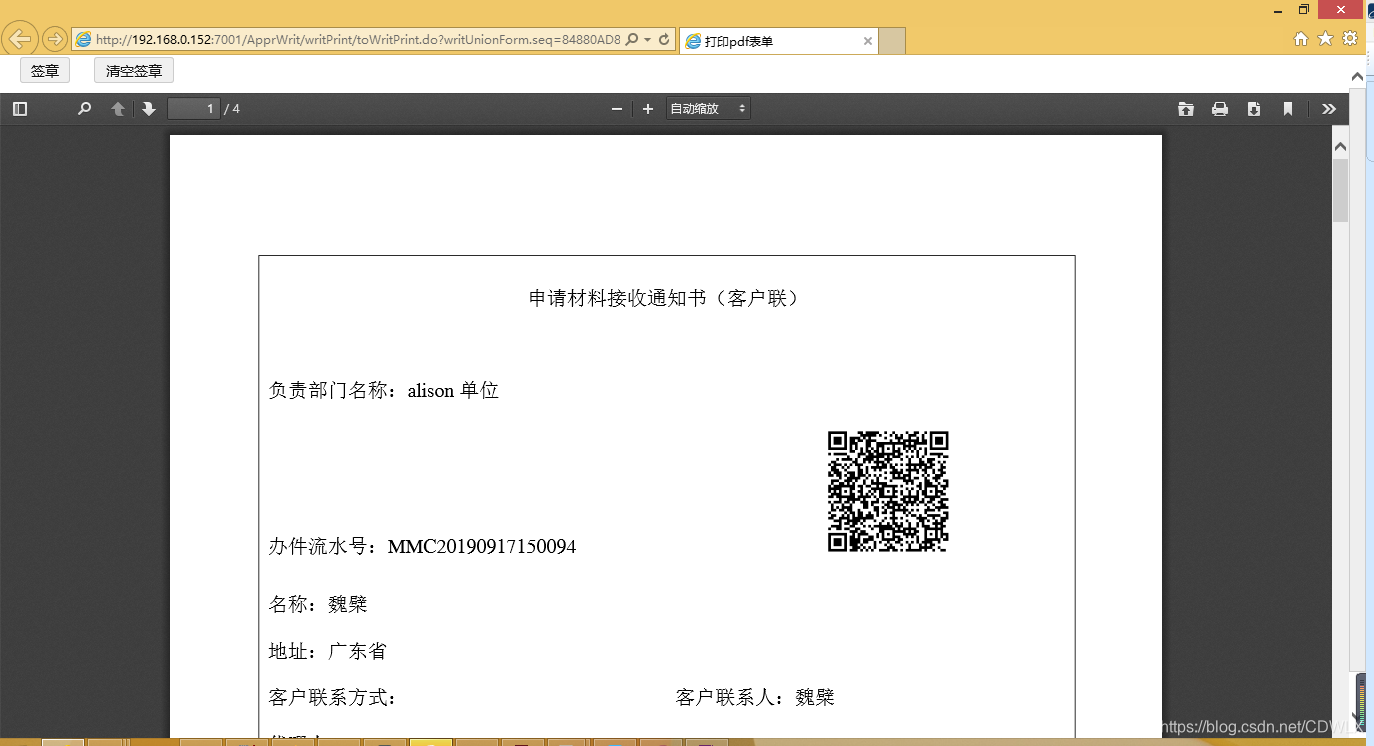Screen dimensions: 1374x746
Task: Open the Print dialog for the PDF
Action: [1220, 108]
